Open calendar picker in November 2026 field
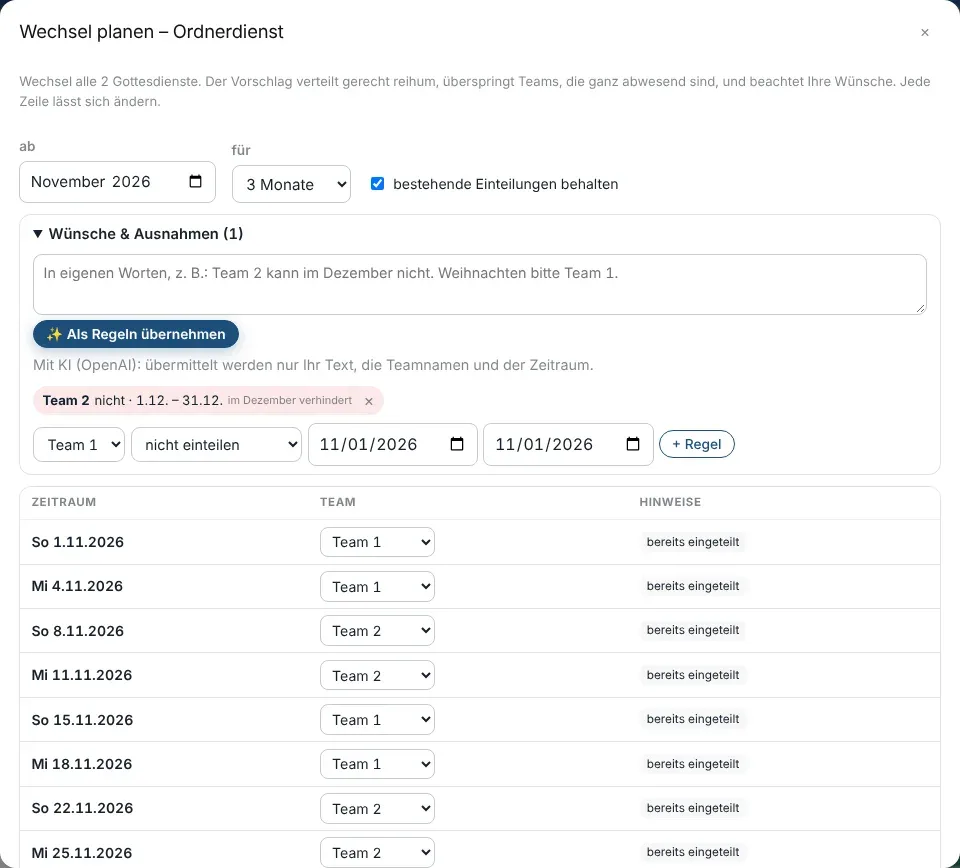This screenshot has height=868, width=960. coord(195,181)
